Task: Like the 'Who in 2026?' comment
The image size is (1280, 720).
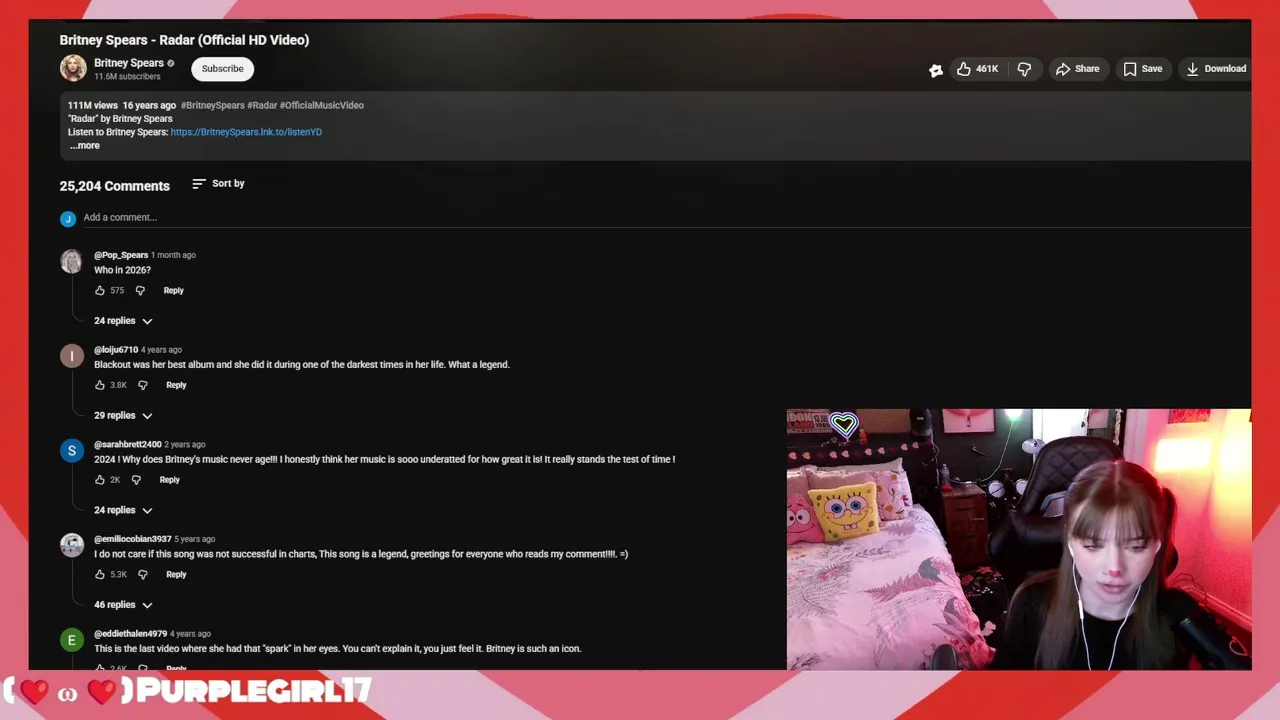Action: 100,291
